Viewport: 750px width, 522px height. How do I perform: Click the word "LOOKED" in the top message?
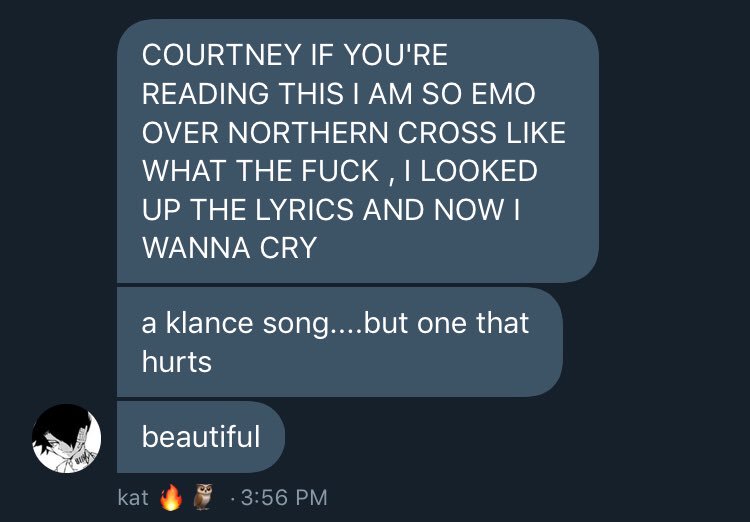[x=479, y=171]
